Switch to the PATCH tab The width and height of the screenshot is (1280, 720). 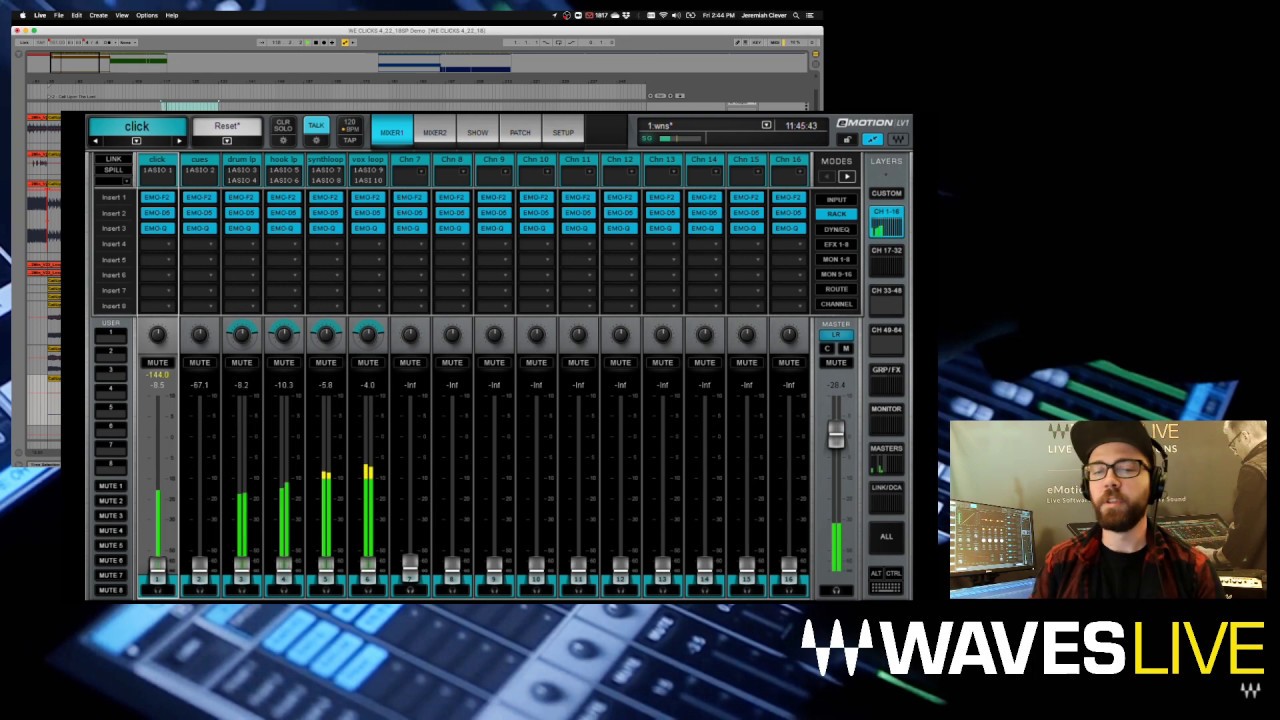click(x=520, y=132)
